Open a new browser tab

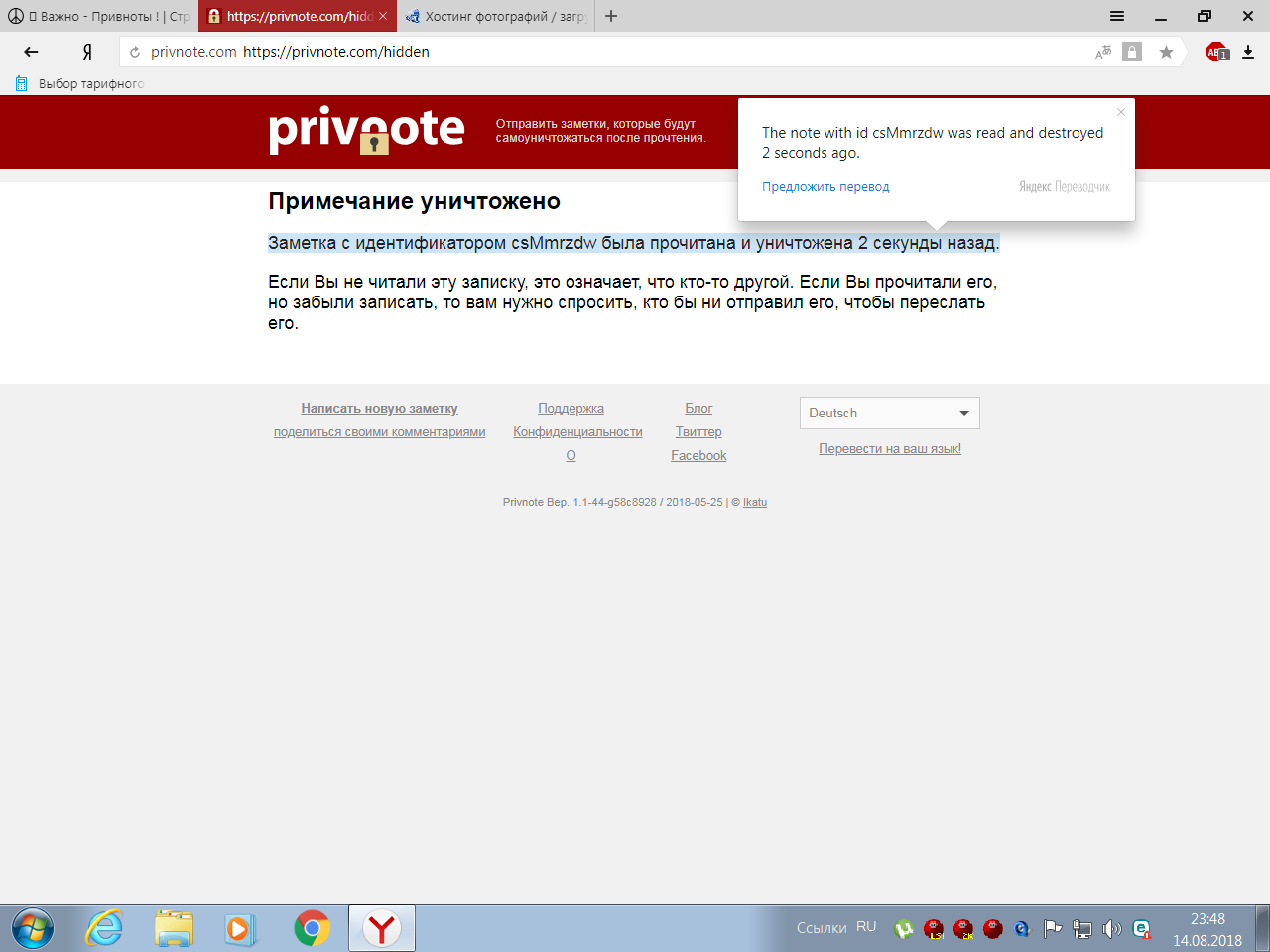[x=611, y=16]
